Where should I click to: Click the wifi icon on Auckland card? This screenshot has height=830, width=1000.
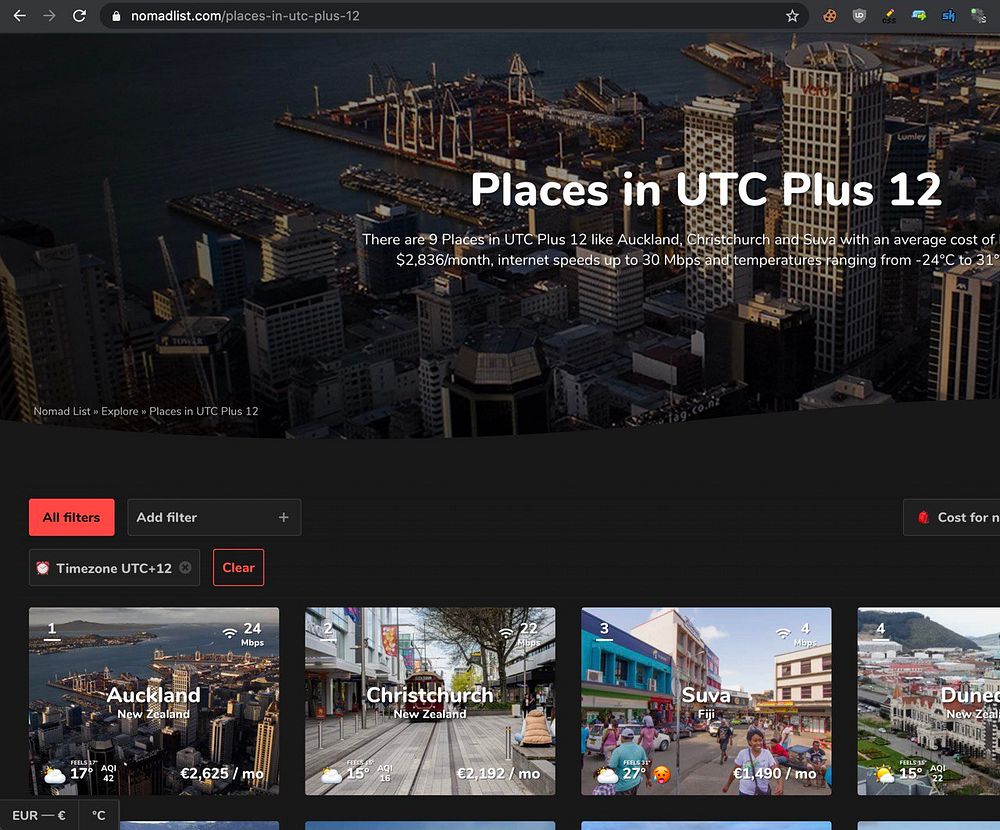pos(230,632)
